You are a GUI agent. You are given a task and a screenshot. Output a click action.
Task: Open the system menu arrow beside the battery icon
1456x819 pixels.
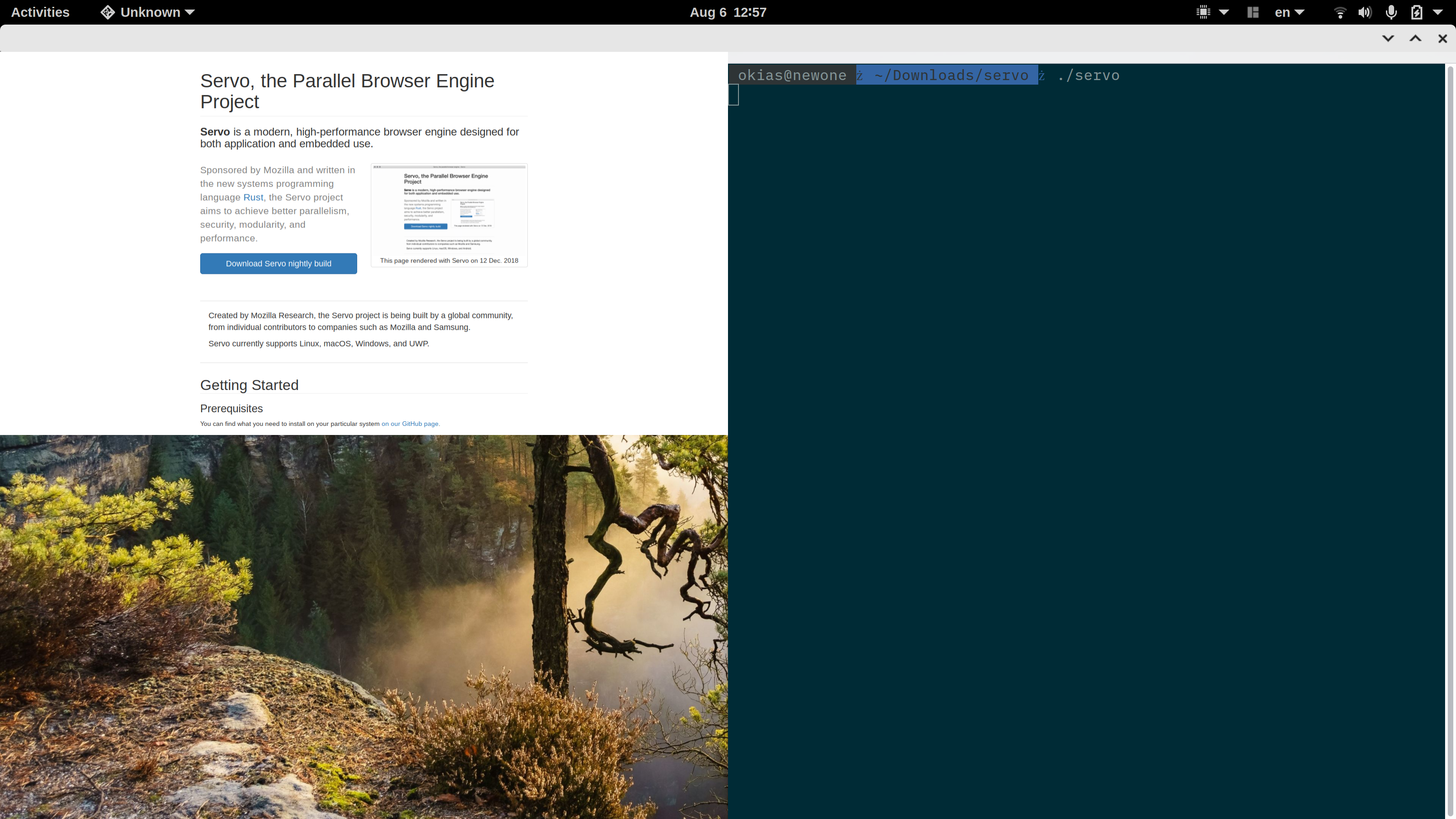click(1437, 12)
